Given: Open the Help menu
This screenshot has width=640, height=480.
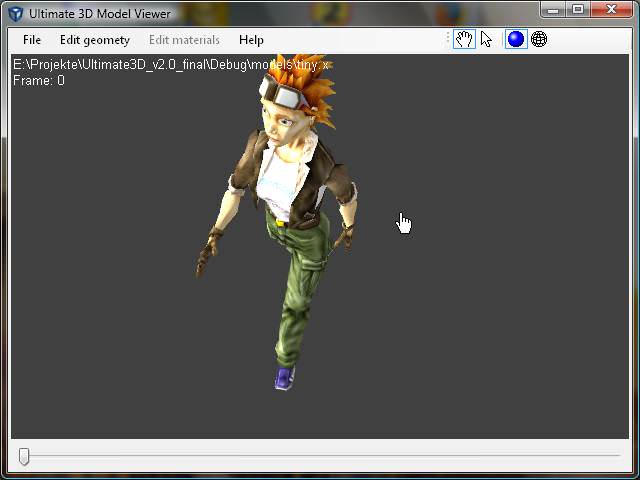Looking at the screenshot, I should [x=251, y=40].
